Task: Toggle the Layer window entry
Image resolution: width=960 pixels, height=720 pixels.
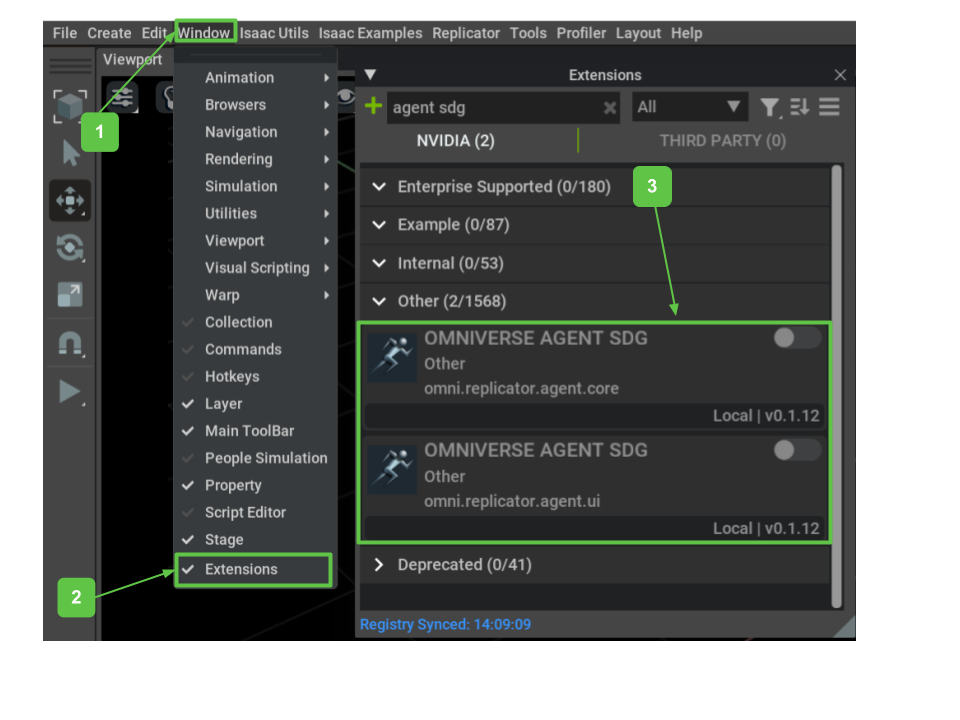Action: 256,403
